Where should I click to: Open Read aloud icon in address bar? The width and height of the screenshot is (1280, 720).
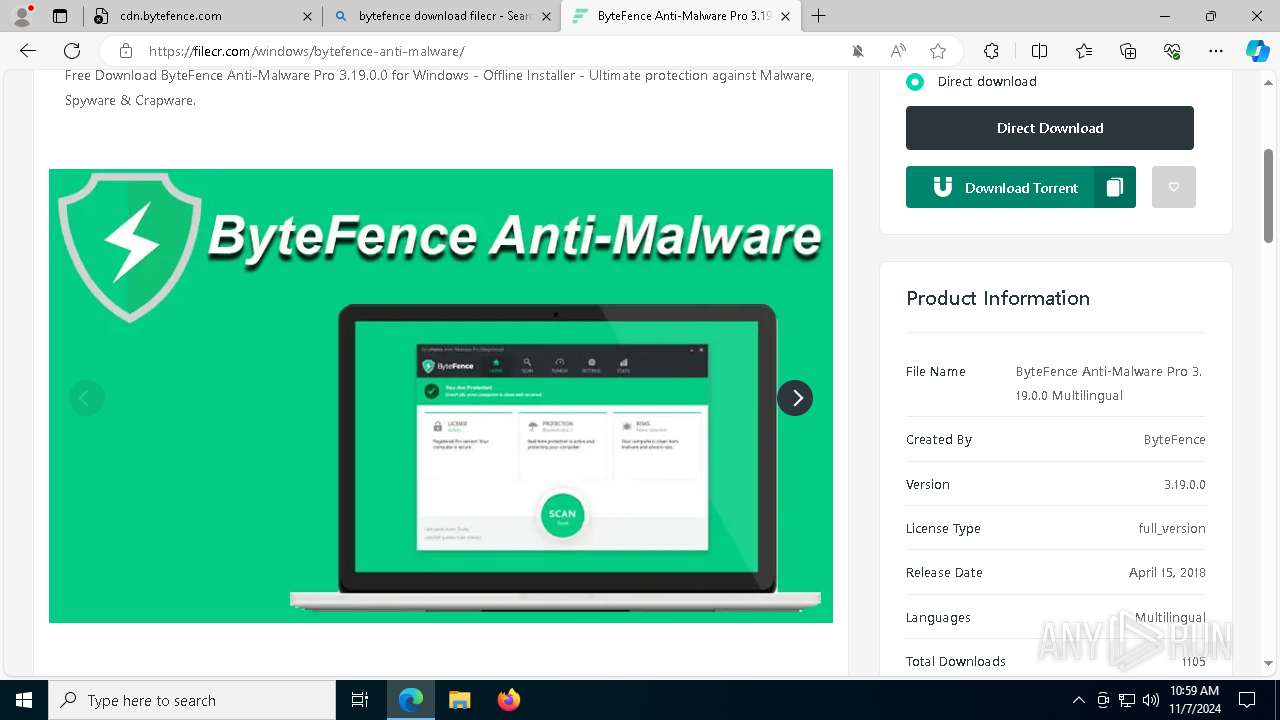pos(898,51)
